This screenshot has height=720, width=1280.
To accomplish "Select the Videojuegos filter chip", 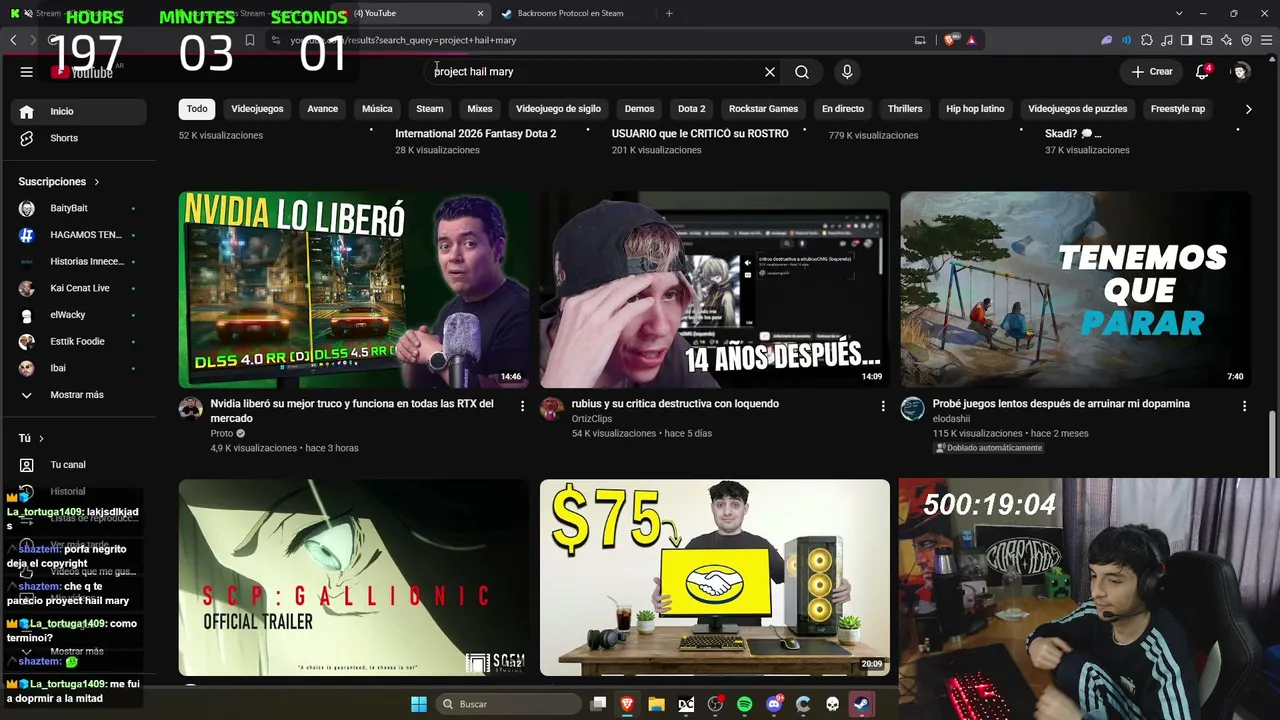I will click(x=257, y=109).
